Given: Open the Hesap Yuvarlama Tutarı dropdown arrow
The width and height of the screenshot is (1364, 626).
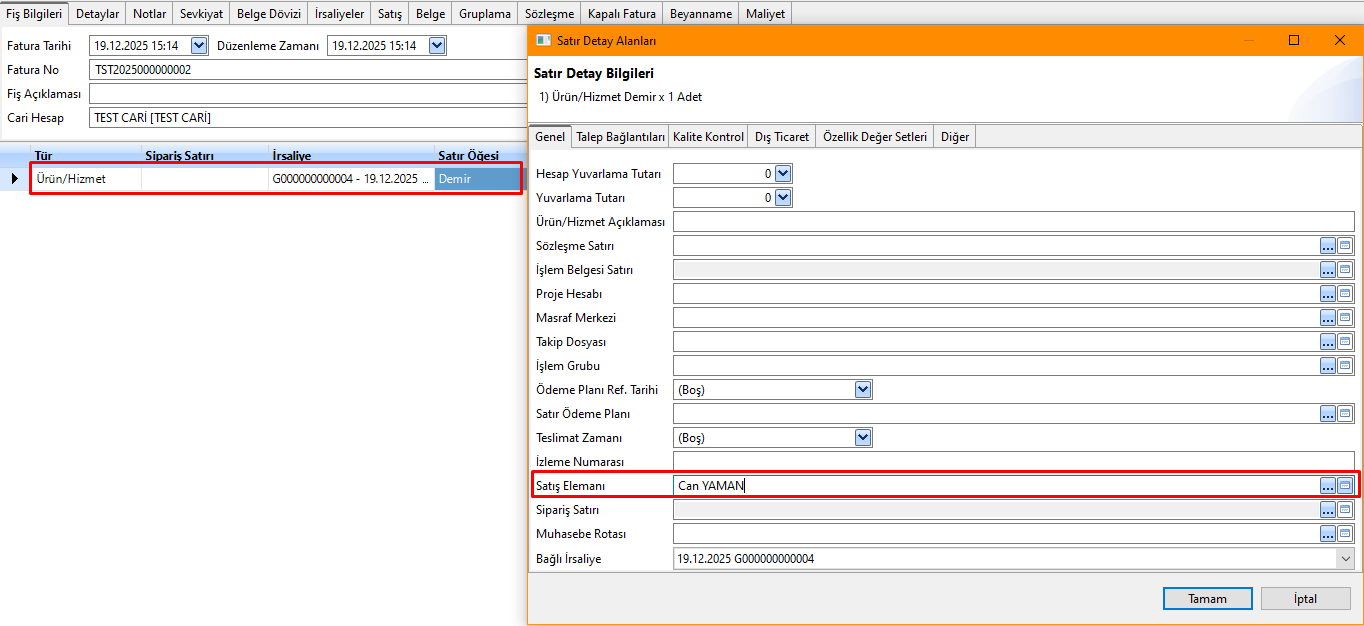Looking at the screenshot, I should tap(783, 174).
